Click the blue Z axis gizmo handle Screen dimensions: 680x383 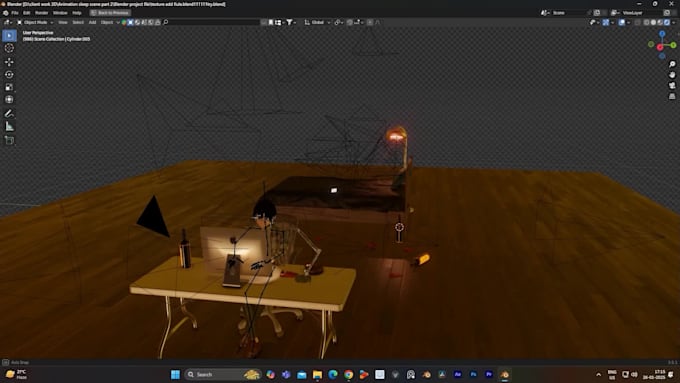click(x=662, y=34)
